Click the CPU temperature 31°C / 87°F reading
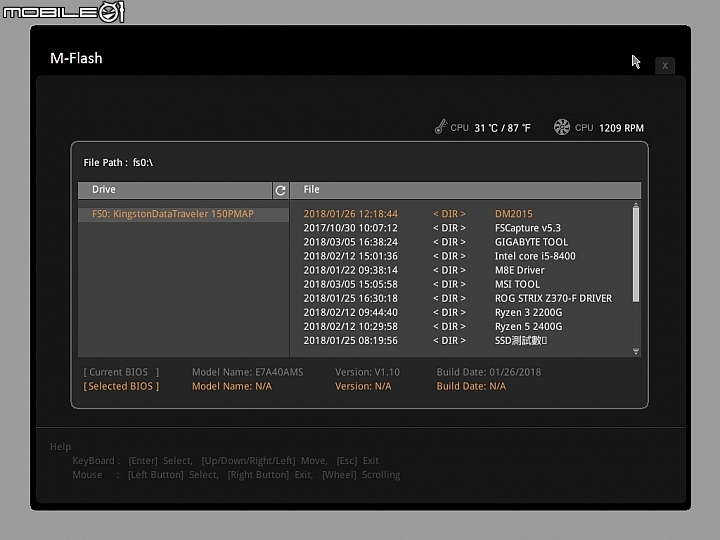720x540 pixels. pyautogui.click(x=502, y=128)
